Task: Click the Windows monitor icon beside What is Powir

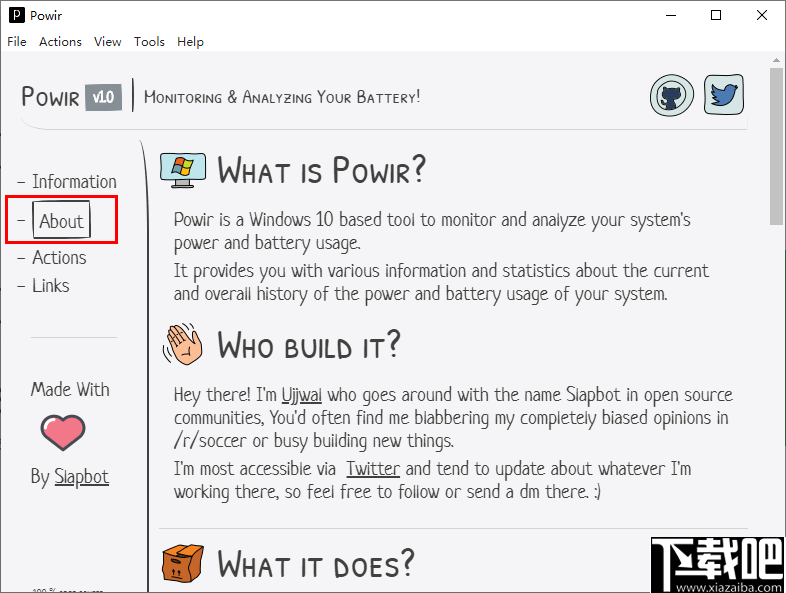Action: coord(182,170)
